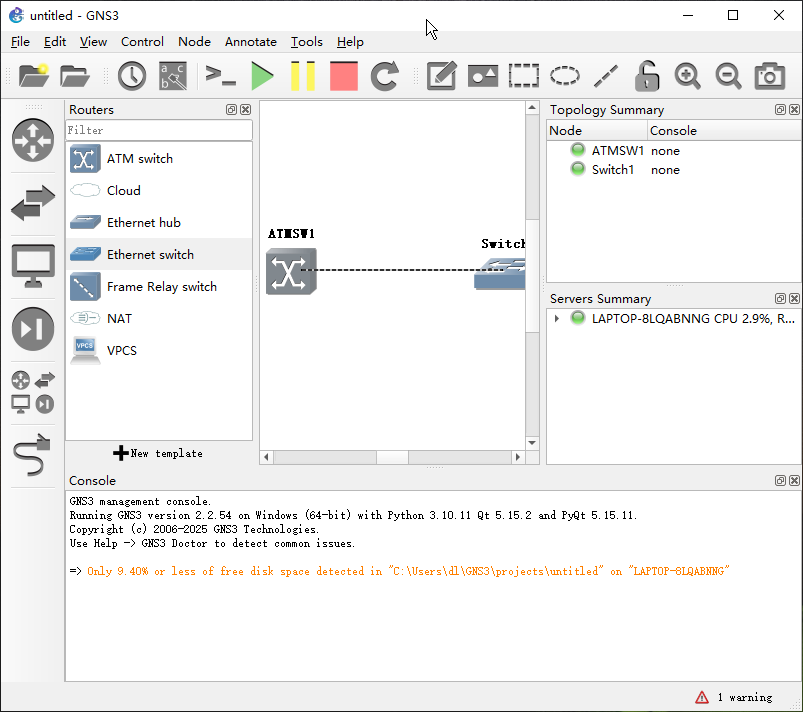Click canvas horizontal scrollbar right arrow
This screenshot has width=803, height=712.
(x=518, y=457)
